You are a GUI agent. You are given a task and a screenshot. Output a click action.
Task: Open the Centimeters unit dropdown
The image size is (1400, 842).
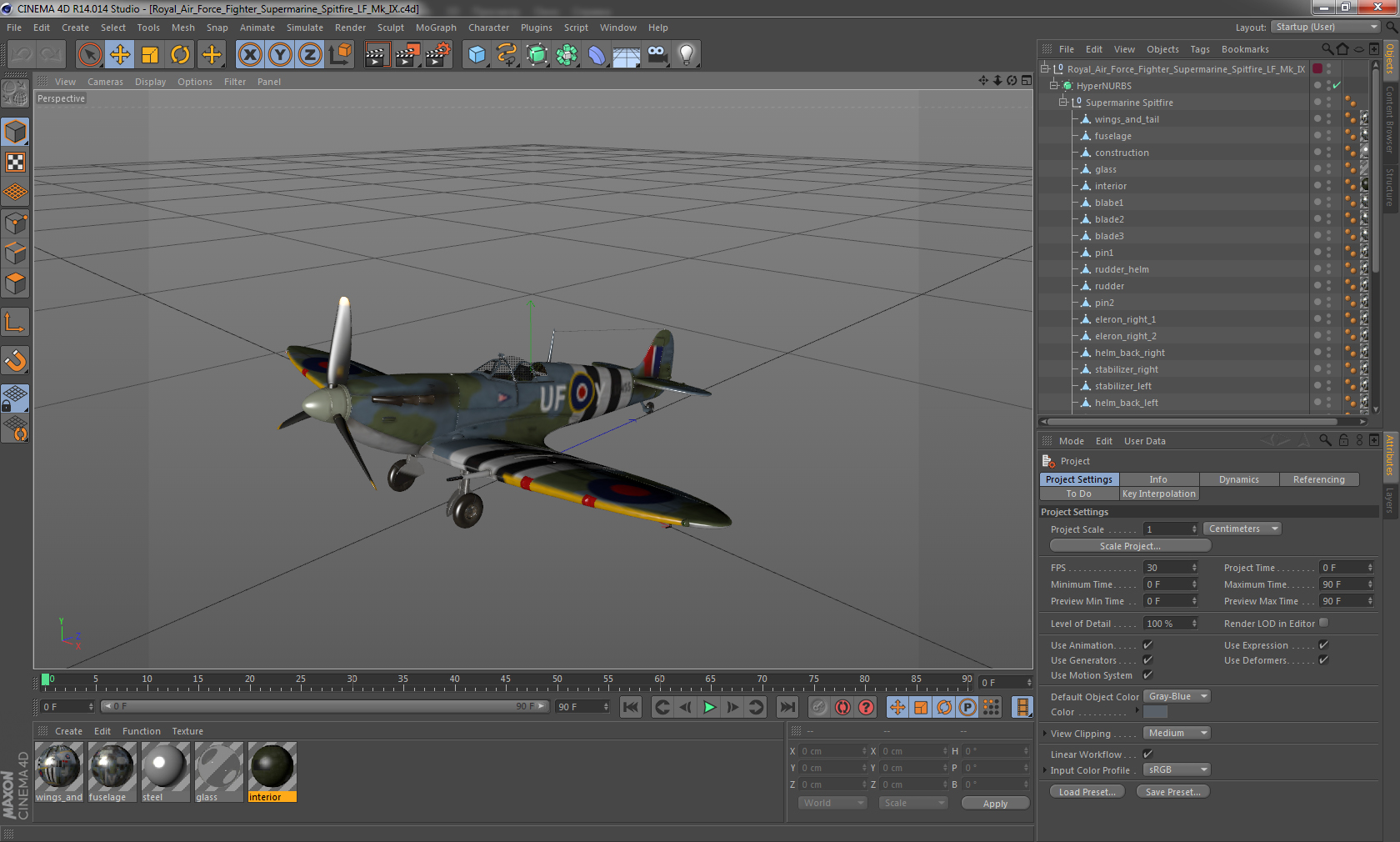pos(1242,529)
